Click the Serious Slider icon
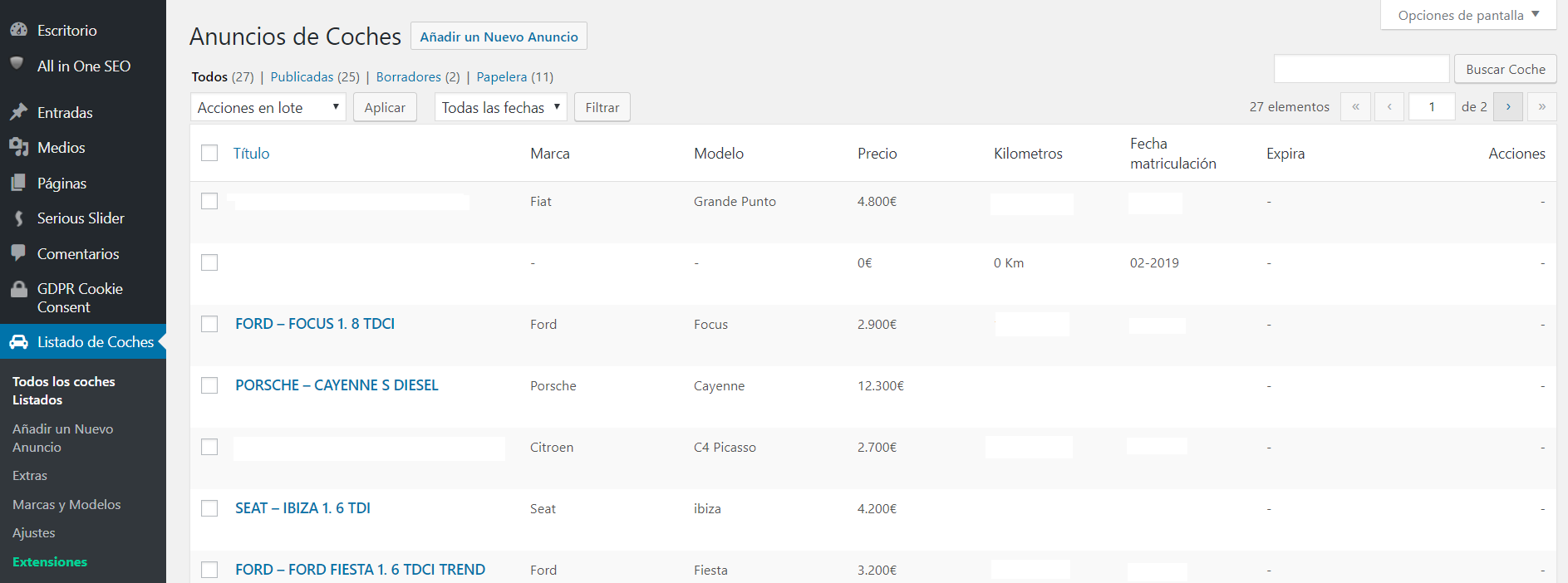Image resolution: width=1568 pixels, height=583 pixels. coord(18,218)
